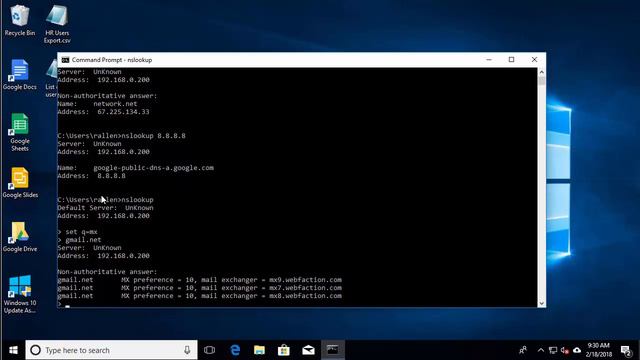Click the Cortana search box
This screenshot has width=640, height=360.
tap(111, 350)
